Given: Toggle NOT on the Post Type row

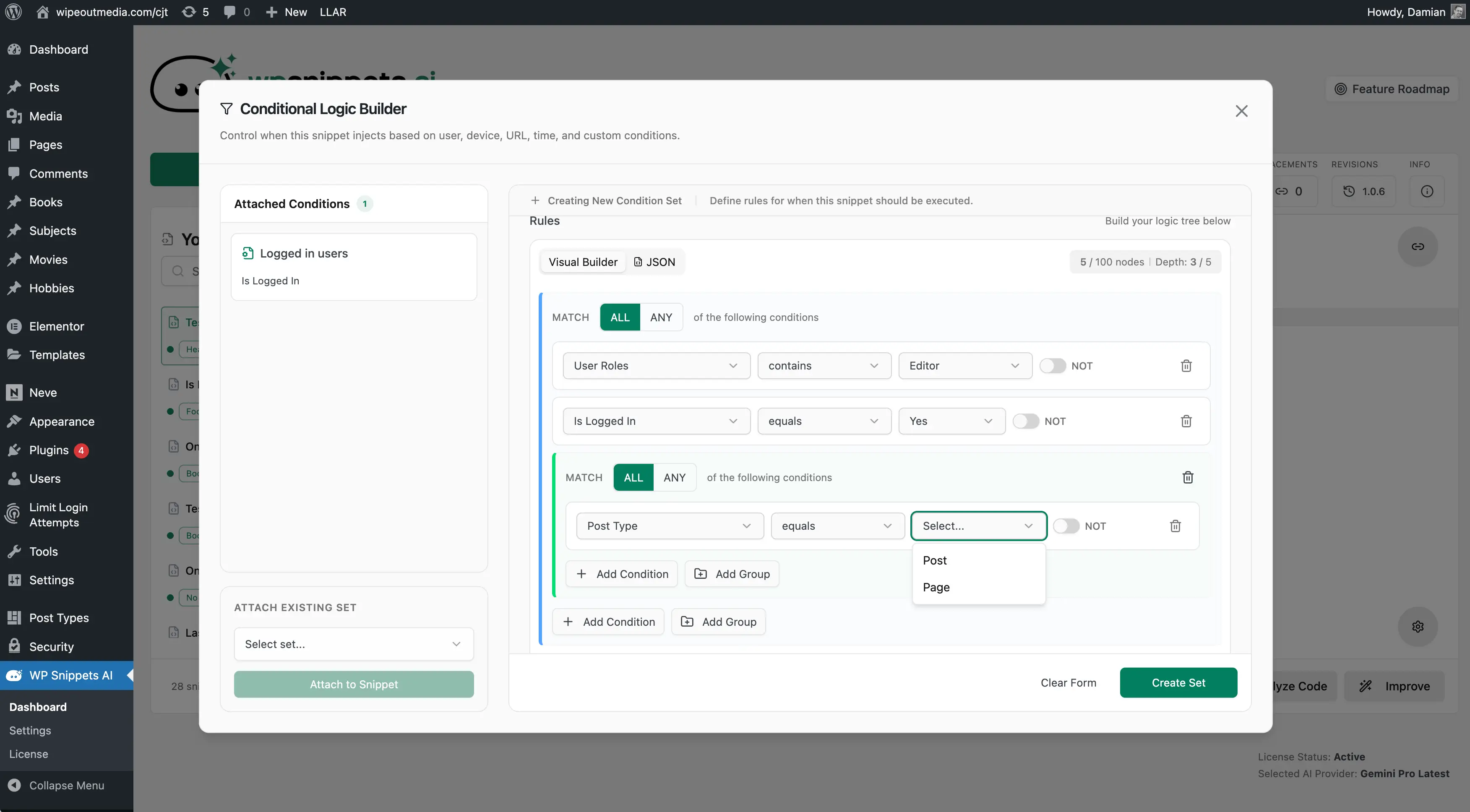Looking at the screenshot, I should (1066, 526).
